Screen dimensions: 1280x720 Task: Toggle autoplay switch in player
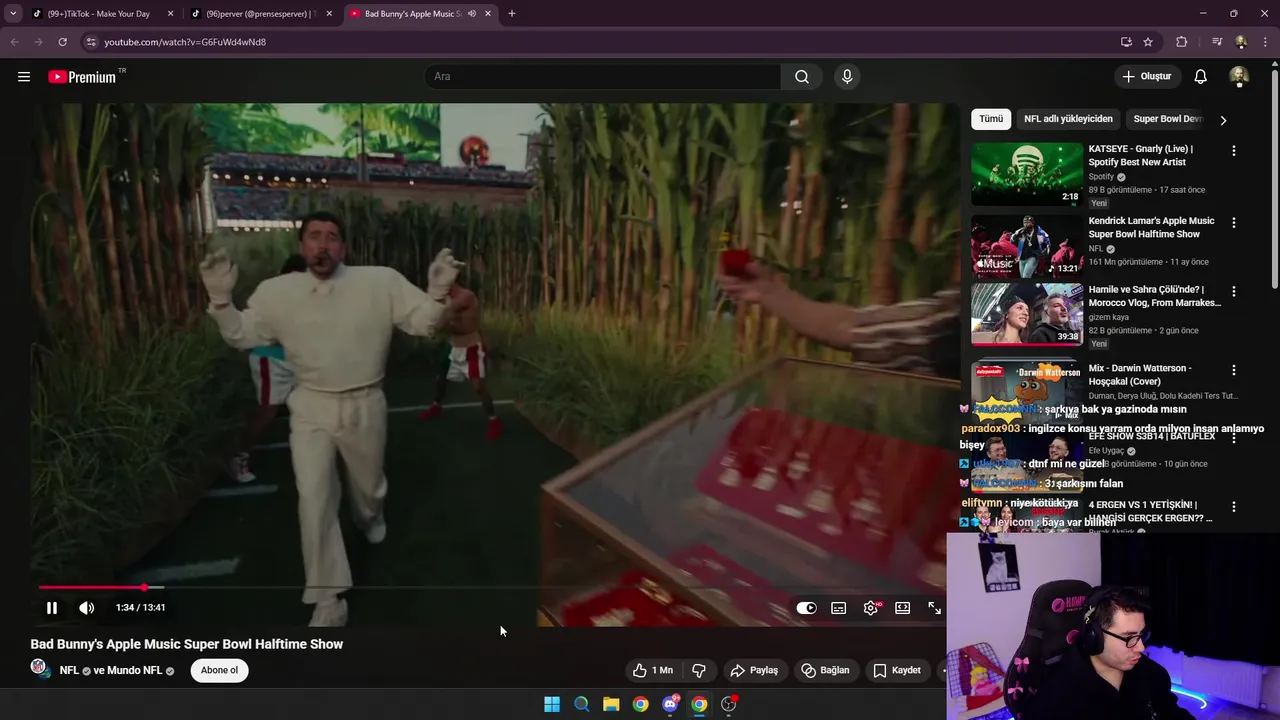(807, 608)
